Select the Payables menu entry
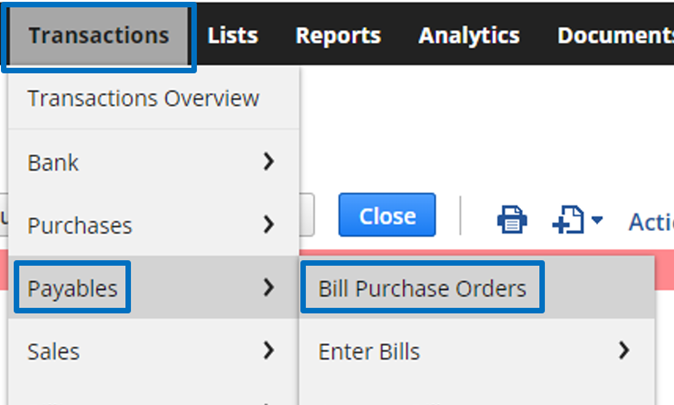Image resolution: width=674 pixels, height=405 pixels. 153,287
